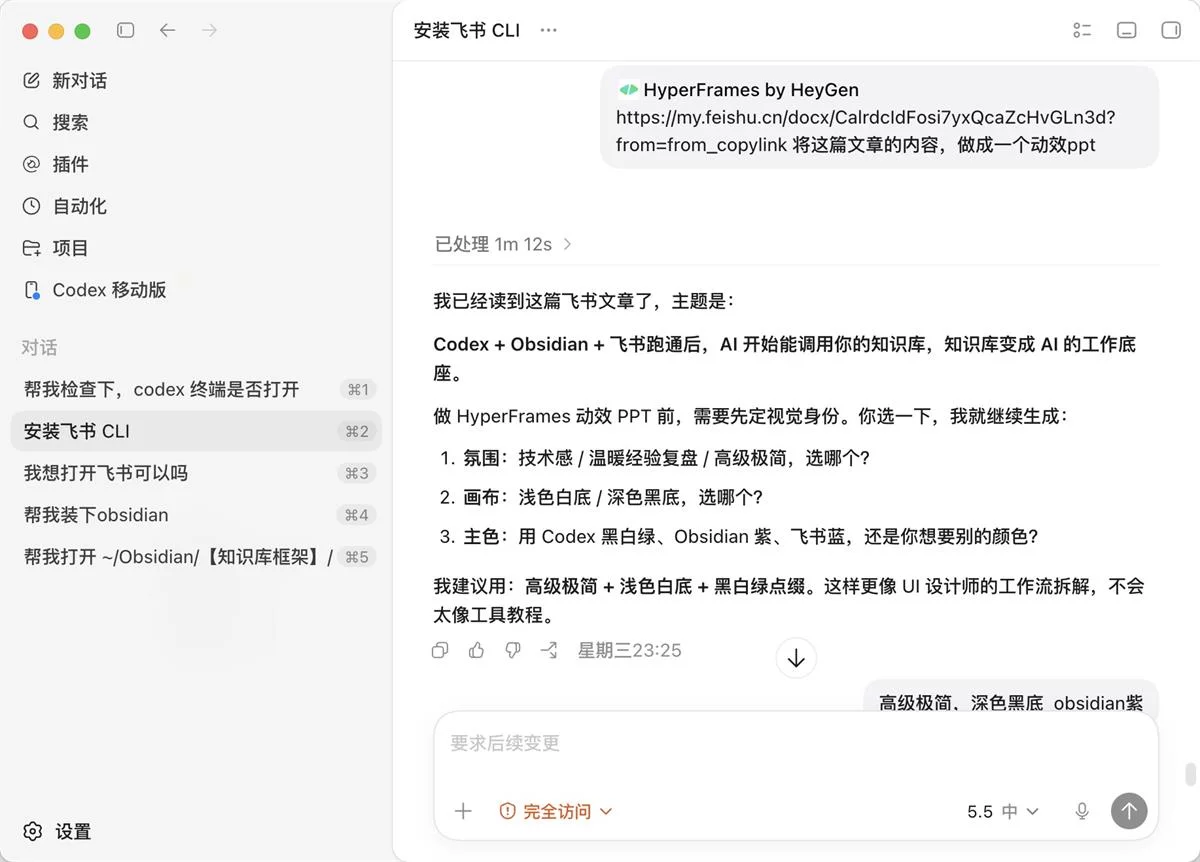Click the 对话 section header

pos(40,348)
